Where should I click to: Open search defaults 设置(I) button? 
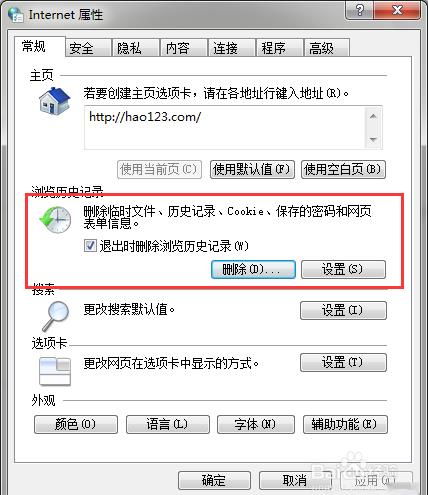coord(343,310)
